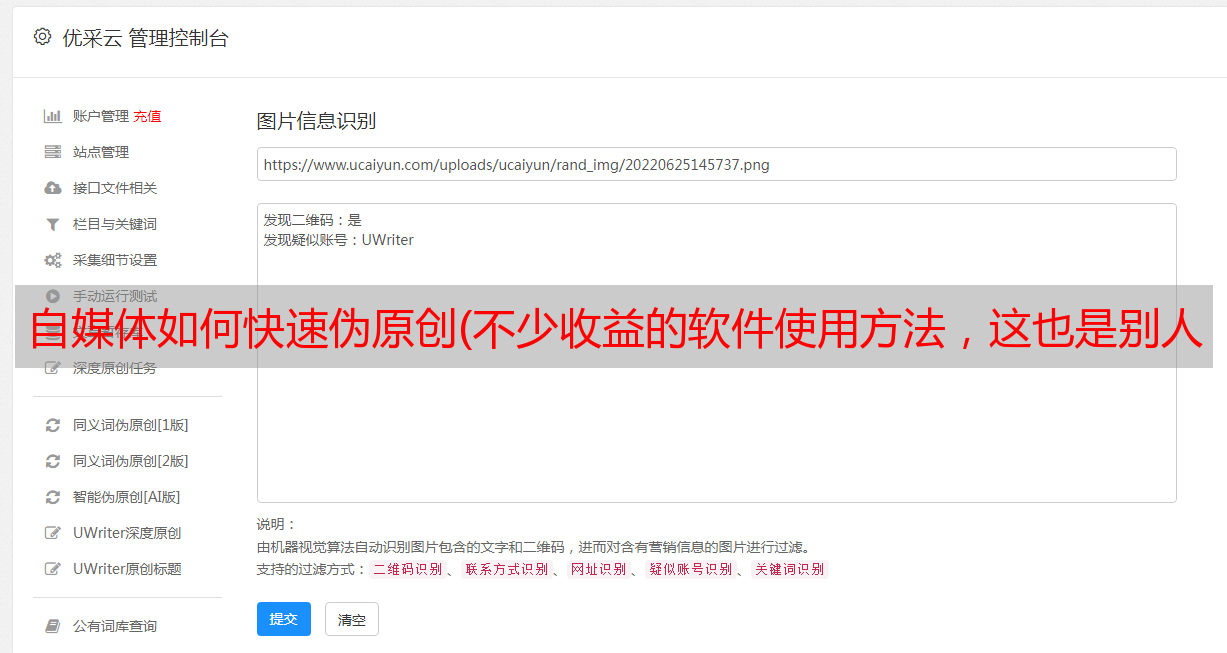
Task: Click the 关键词识别 tag
Action: [790, 569]
